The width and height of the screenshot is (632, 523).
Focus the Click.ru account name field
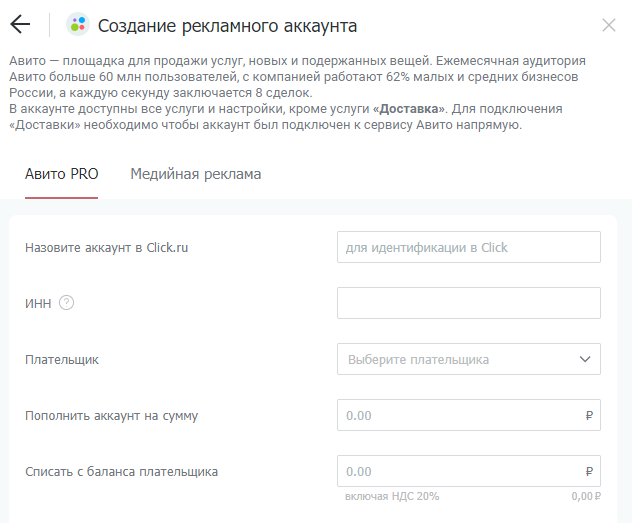[x=469, y=247]
